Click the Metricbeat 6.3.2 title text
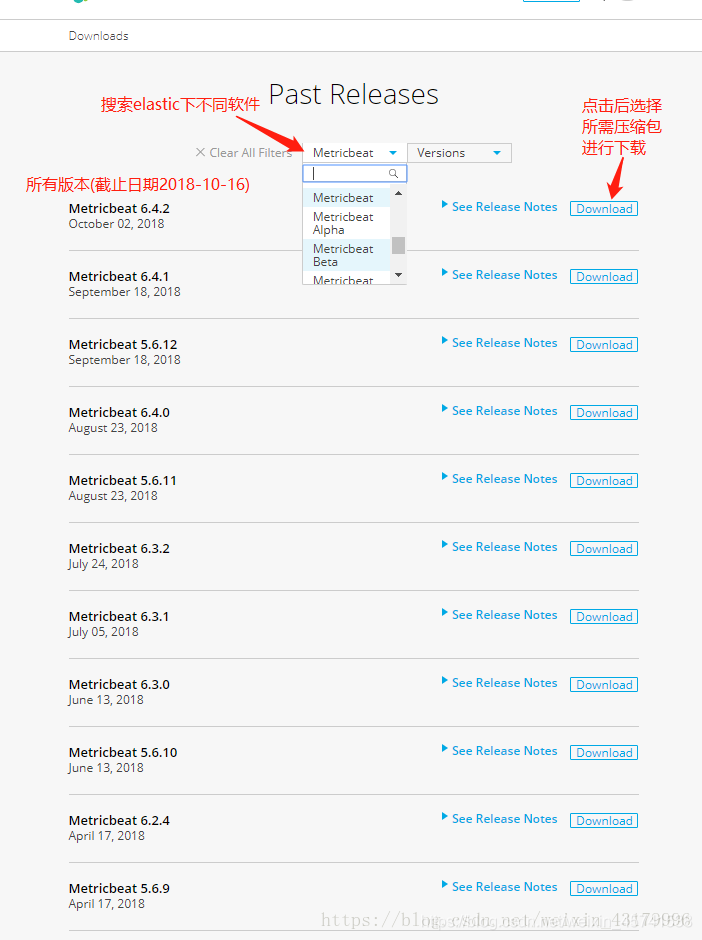 tap(119, 549)
